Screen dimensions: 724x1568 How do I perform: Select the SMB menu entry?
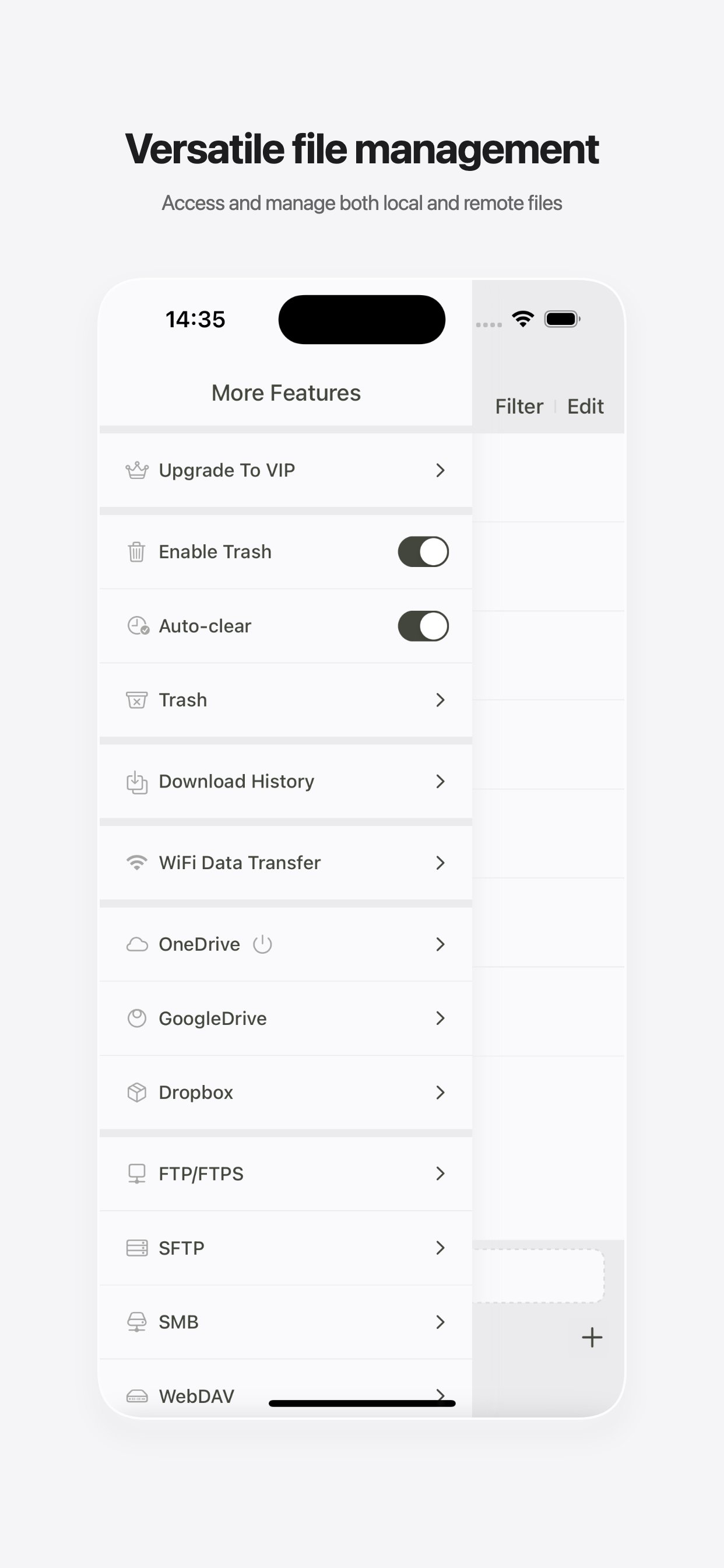tap(178, 1322)
